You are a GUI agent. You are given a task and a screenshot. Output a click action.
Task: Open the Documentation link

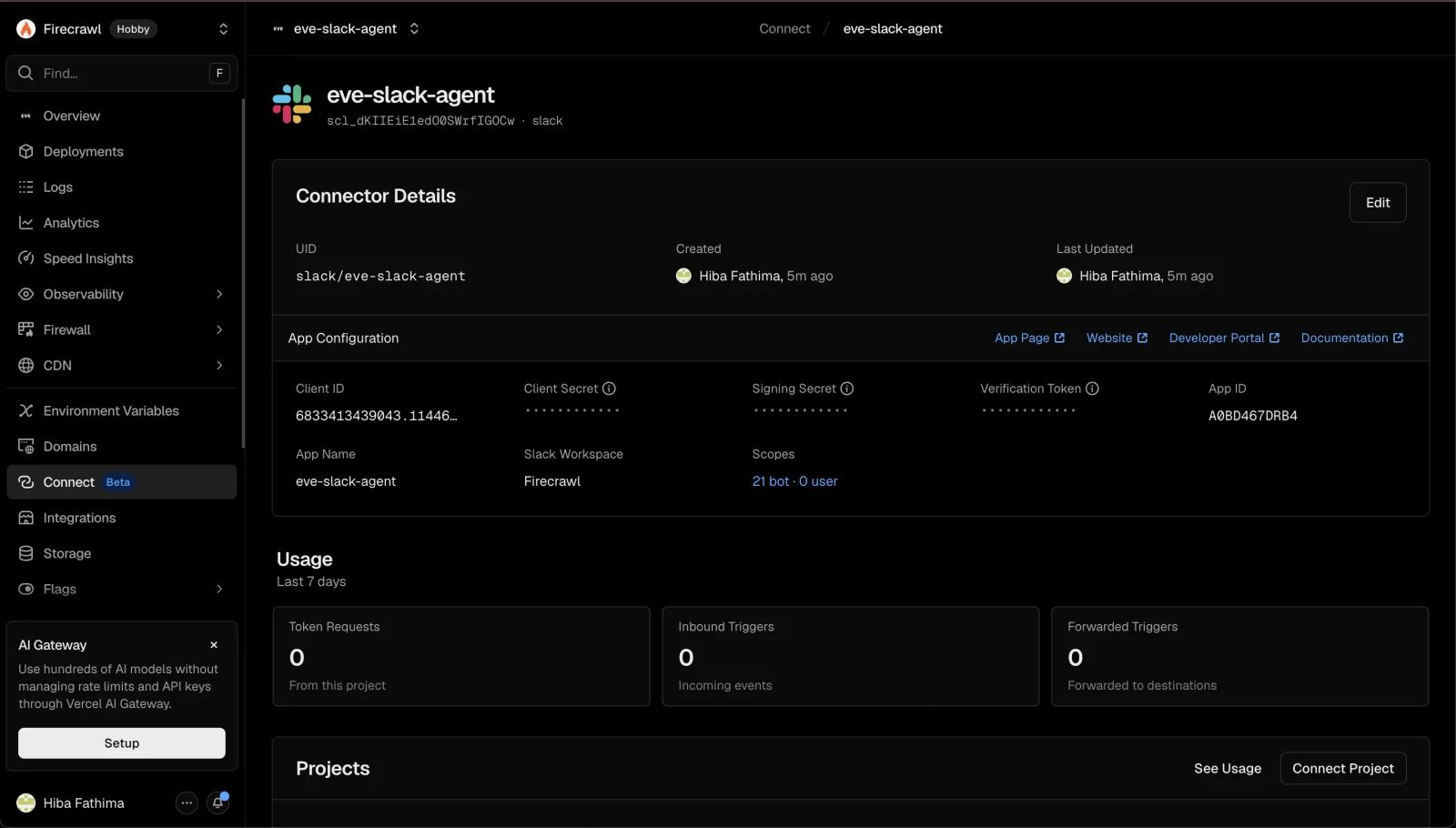1352,338
